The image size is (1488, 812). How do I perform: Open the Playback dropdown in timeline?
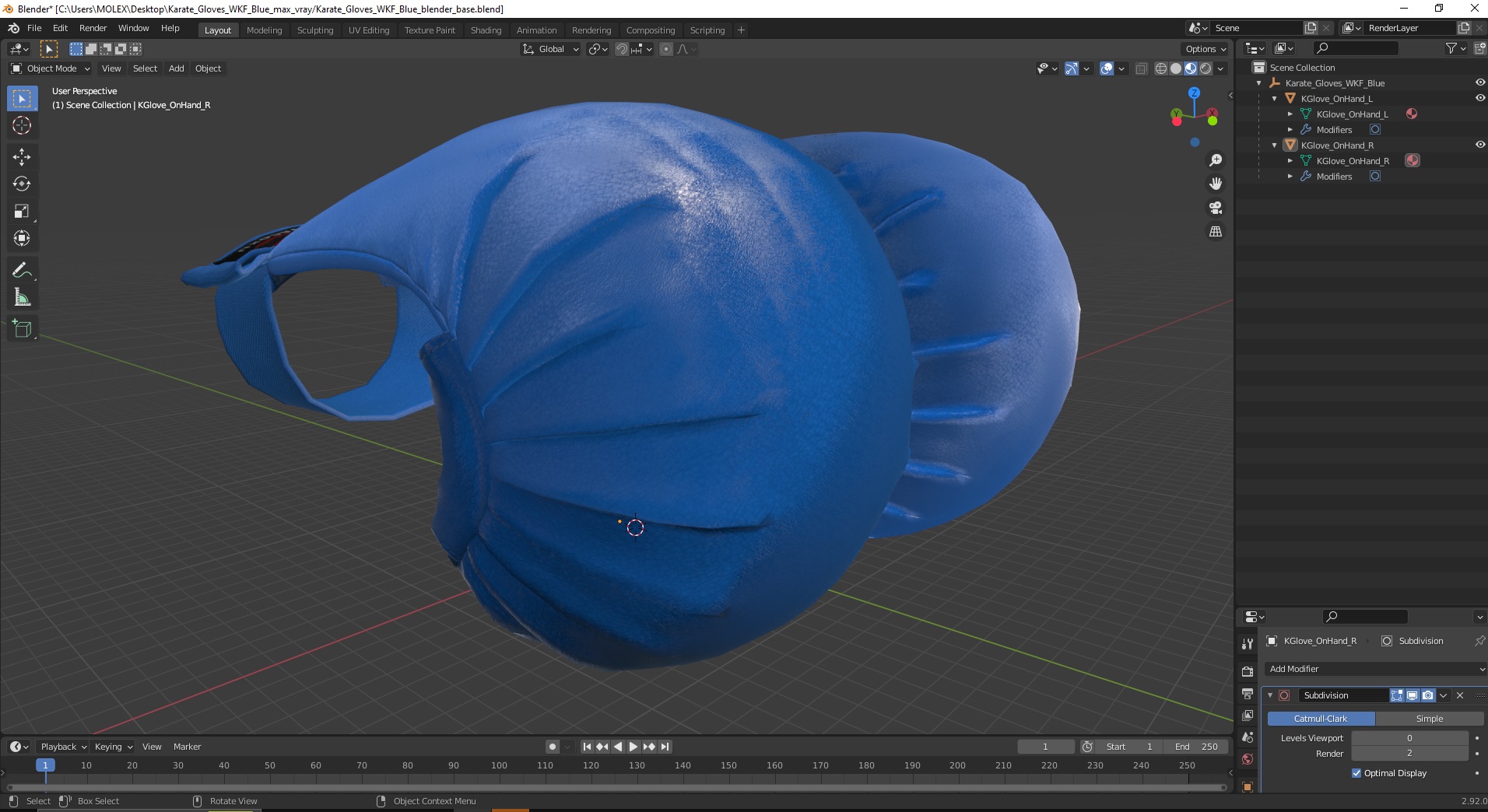click(x=63, y=747)
